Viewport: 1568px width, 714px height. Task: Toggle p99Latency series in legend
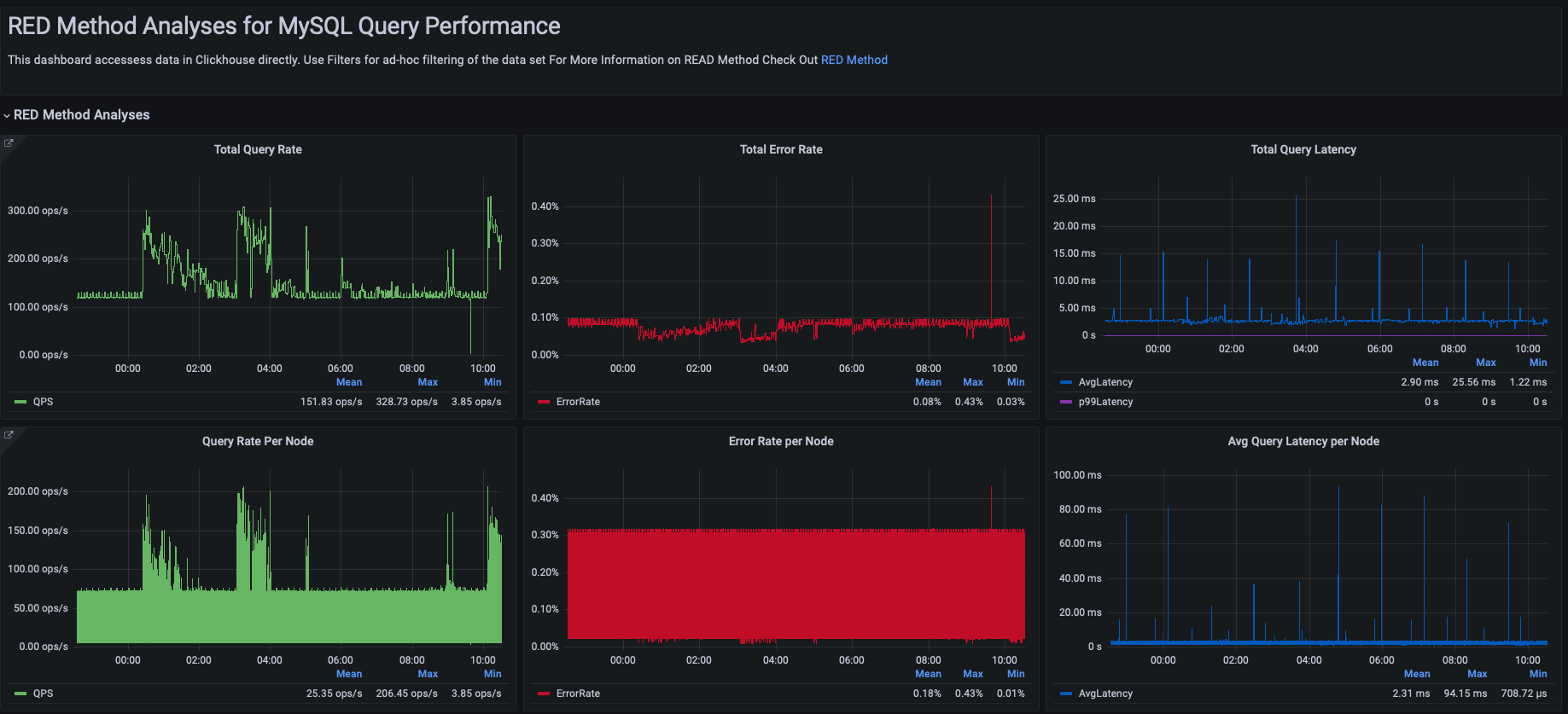[1105, 402]
